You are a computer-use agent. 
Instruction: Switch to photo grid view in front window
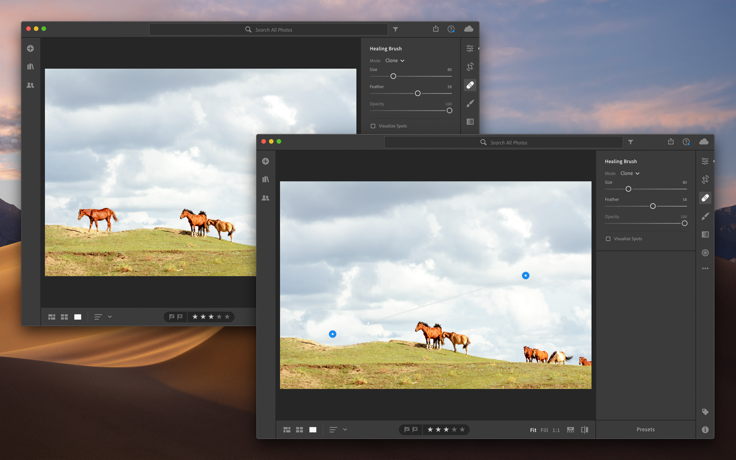(x=287, y=429)
